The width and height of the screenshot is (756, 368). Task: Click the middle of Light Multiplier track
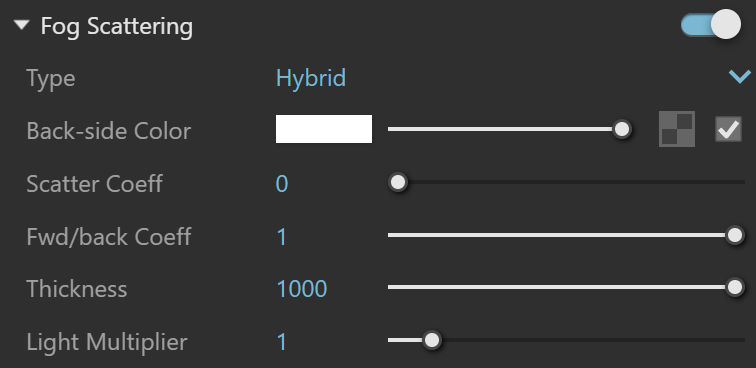(567, 340)
